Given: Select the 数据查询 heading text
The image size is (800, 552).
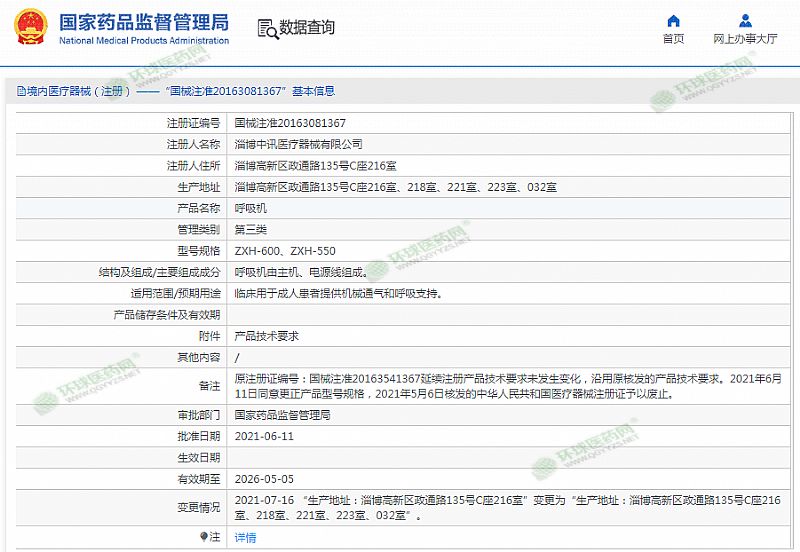Looking at the screenshot, I should point(307,28).
